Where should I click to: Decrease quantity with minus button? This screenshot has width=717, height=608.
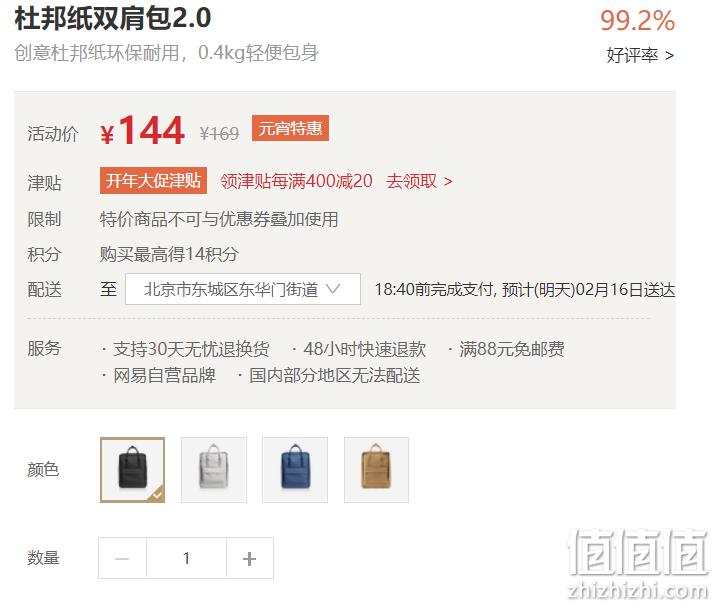tap(122, 558)
